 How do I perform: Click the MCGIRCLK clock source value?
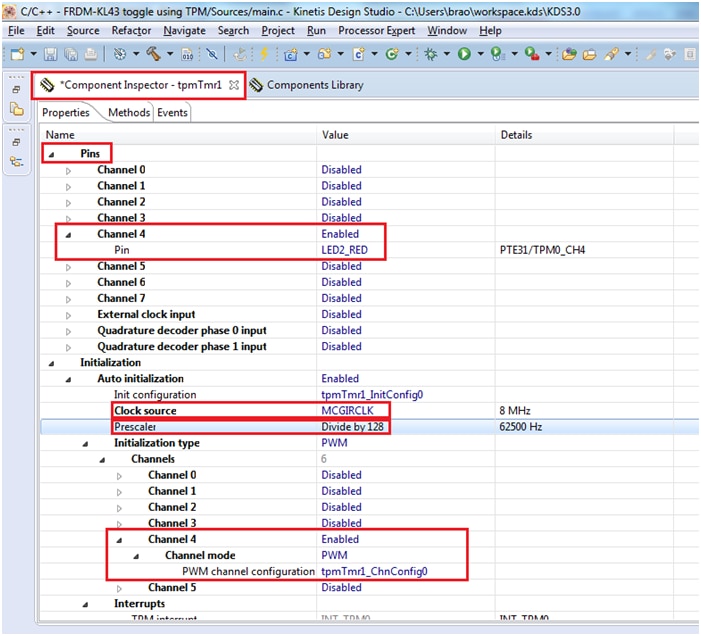pyautogui.click(x=347, y=411)
